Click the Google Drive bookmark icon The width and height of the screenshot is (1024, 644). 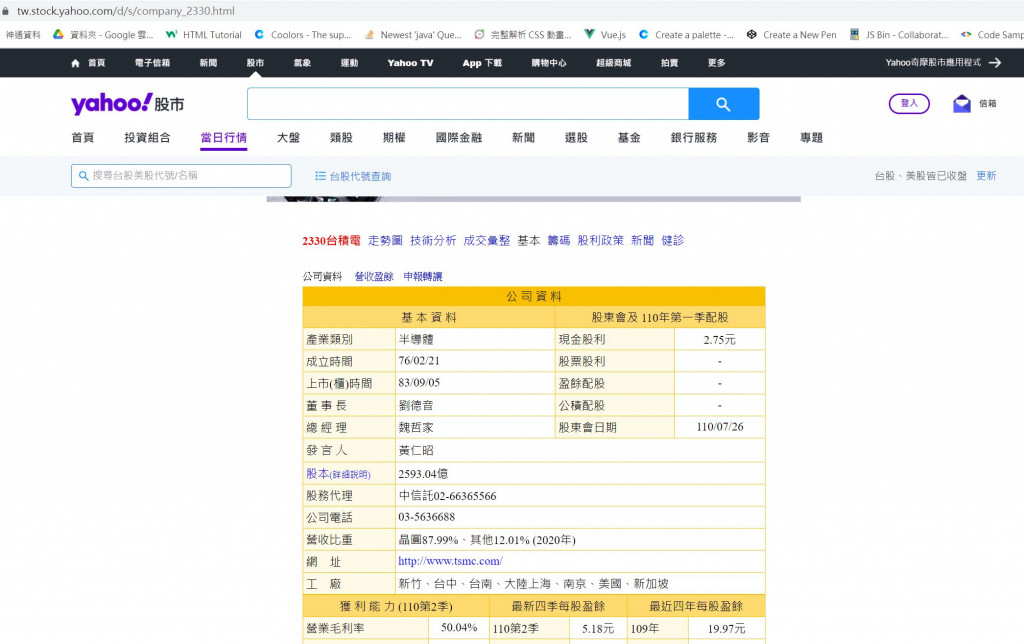tap(58, 35)
